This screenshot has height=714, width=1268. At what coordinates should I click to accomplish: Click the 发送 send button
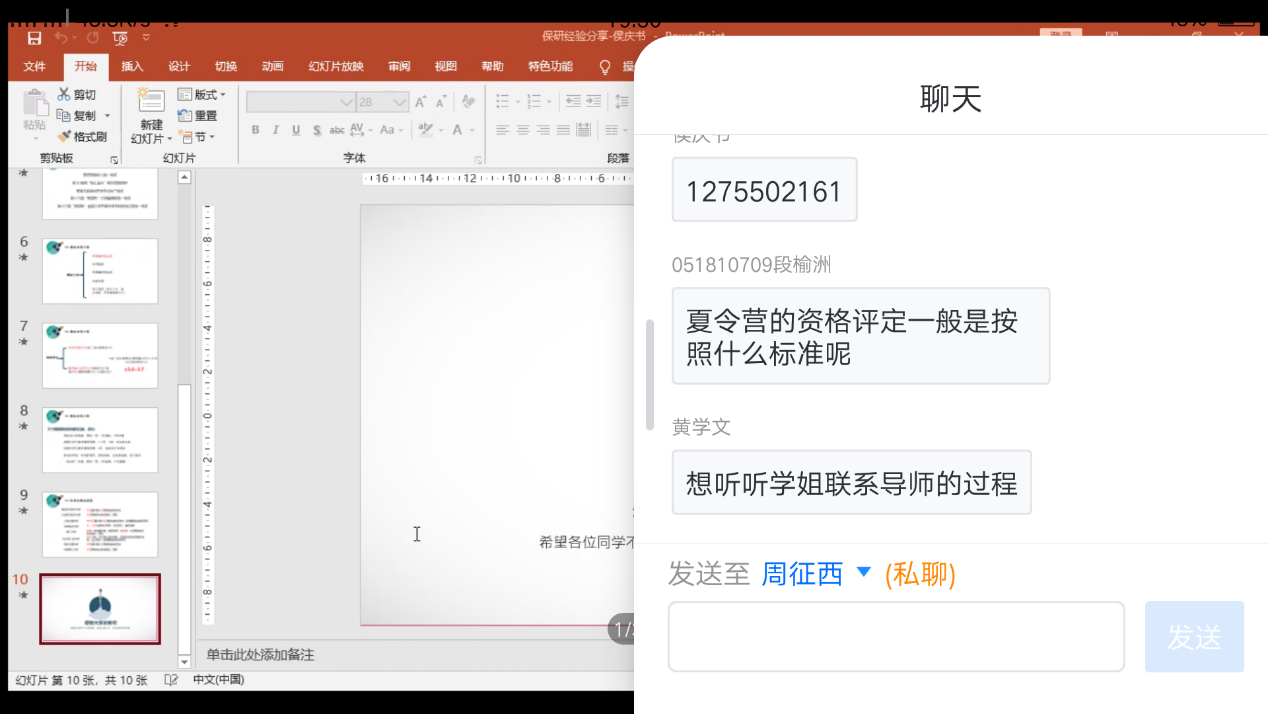pos(1194,637)
